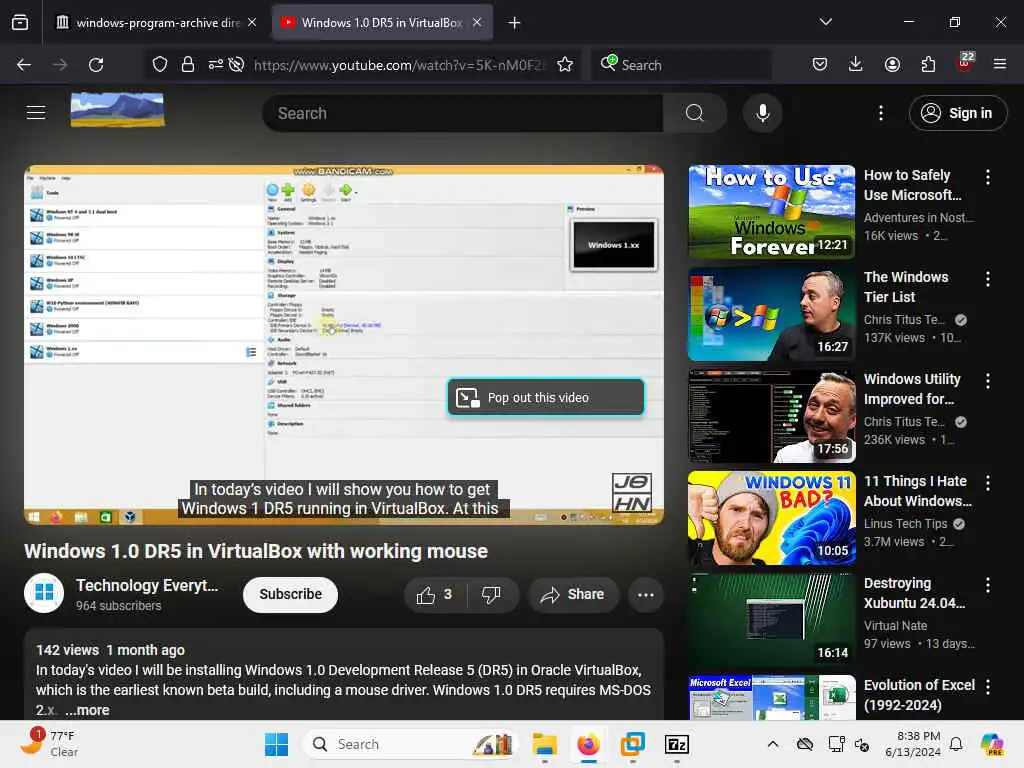Open options for Windows Utility Improved video
This screenshot has height=768, width=1024.
[987, 381]
